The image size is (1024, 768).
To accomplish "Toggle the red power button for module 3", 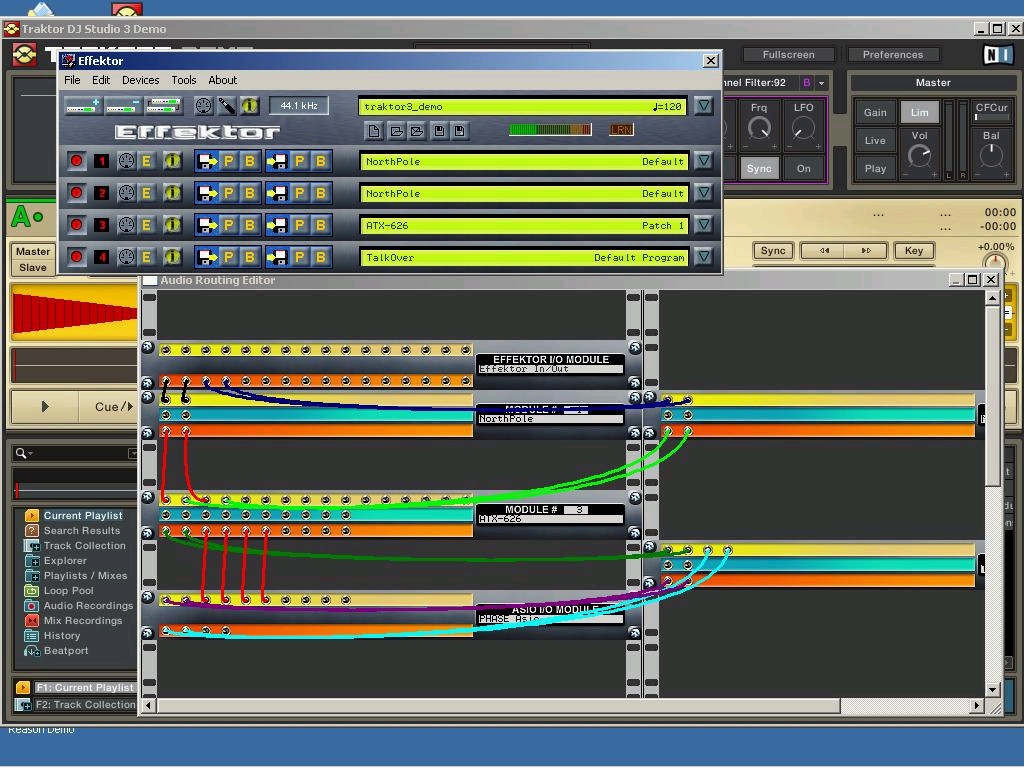I will 76,225.
